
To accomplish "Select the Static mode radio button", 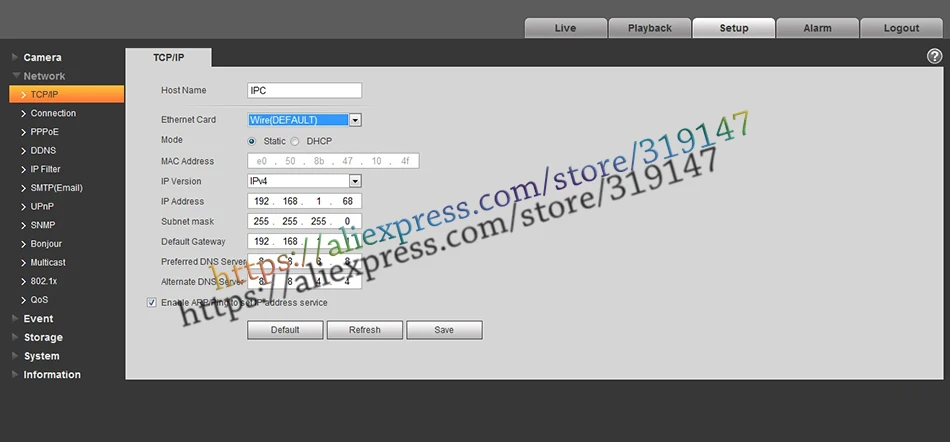I will tap(252, 141).
